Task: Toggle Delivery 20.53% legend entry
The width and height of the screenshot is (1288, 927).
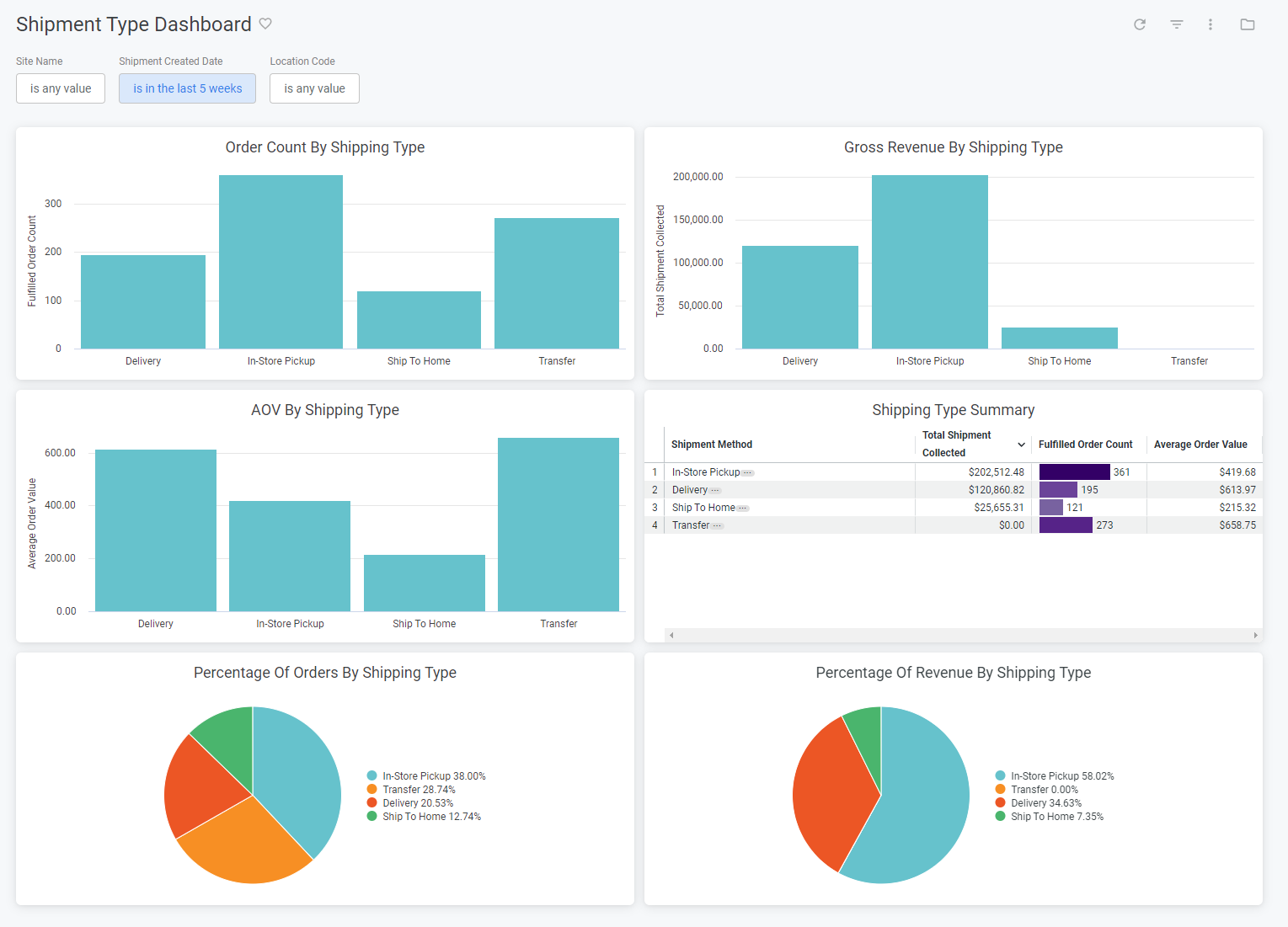Action: (x=410, y=803)
